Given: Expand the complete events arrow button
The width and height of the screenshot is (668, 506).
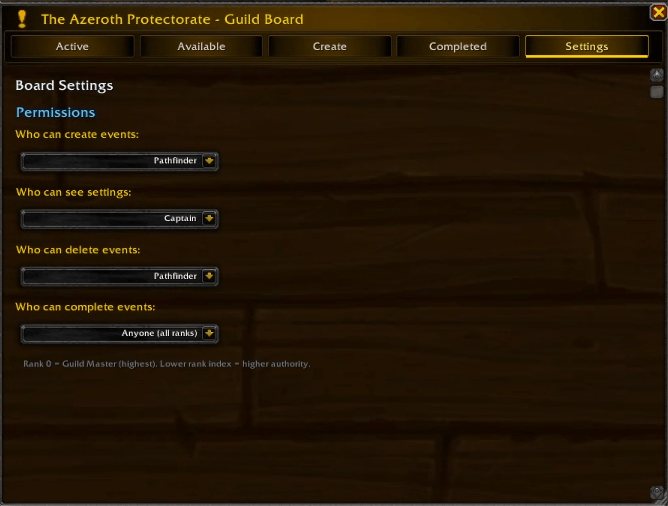Looking at the screenshot, I should point(209,333).
